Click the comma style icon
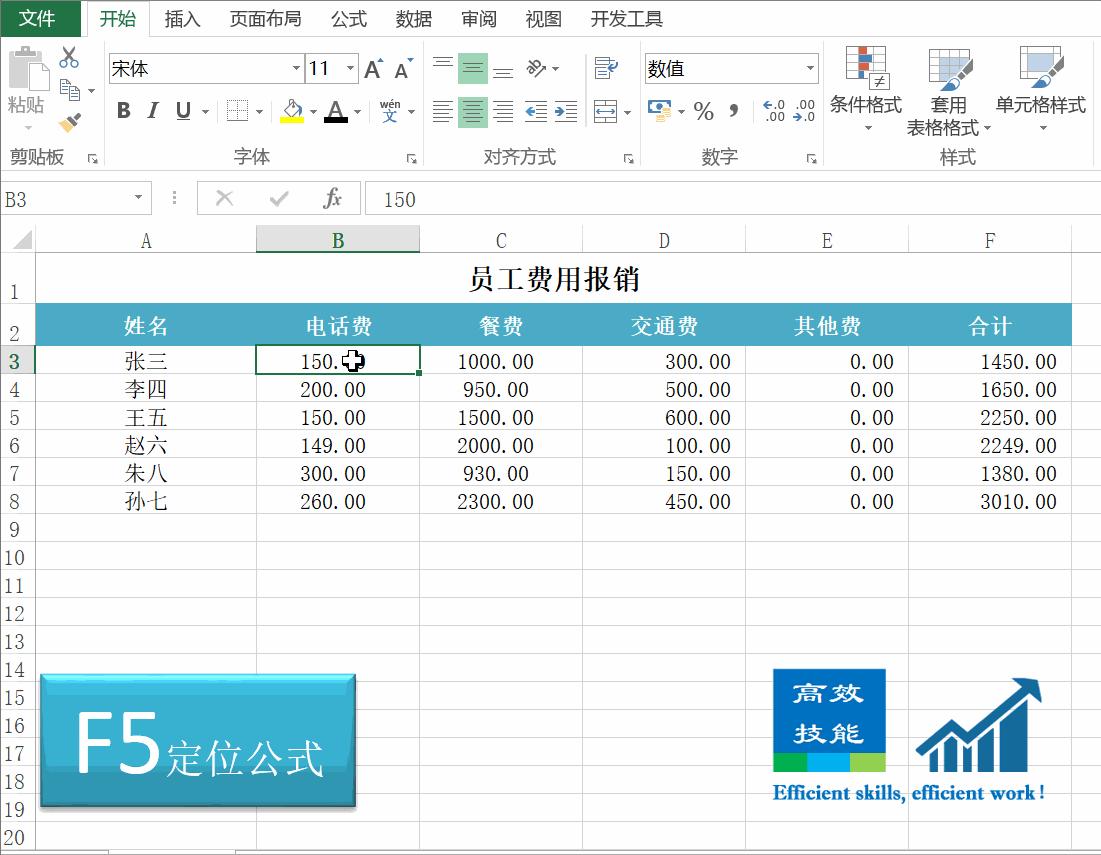 (x=733, y=111)
